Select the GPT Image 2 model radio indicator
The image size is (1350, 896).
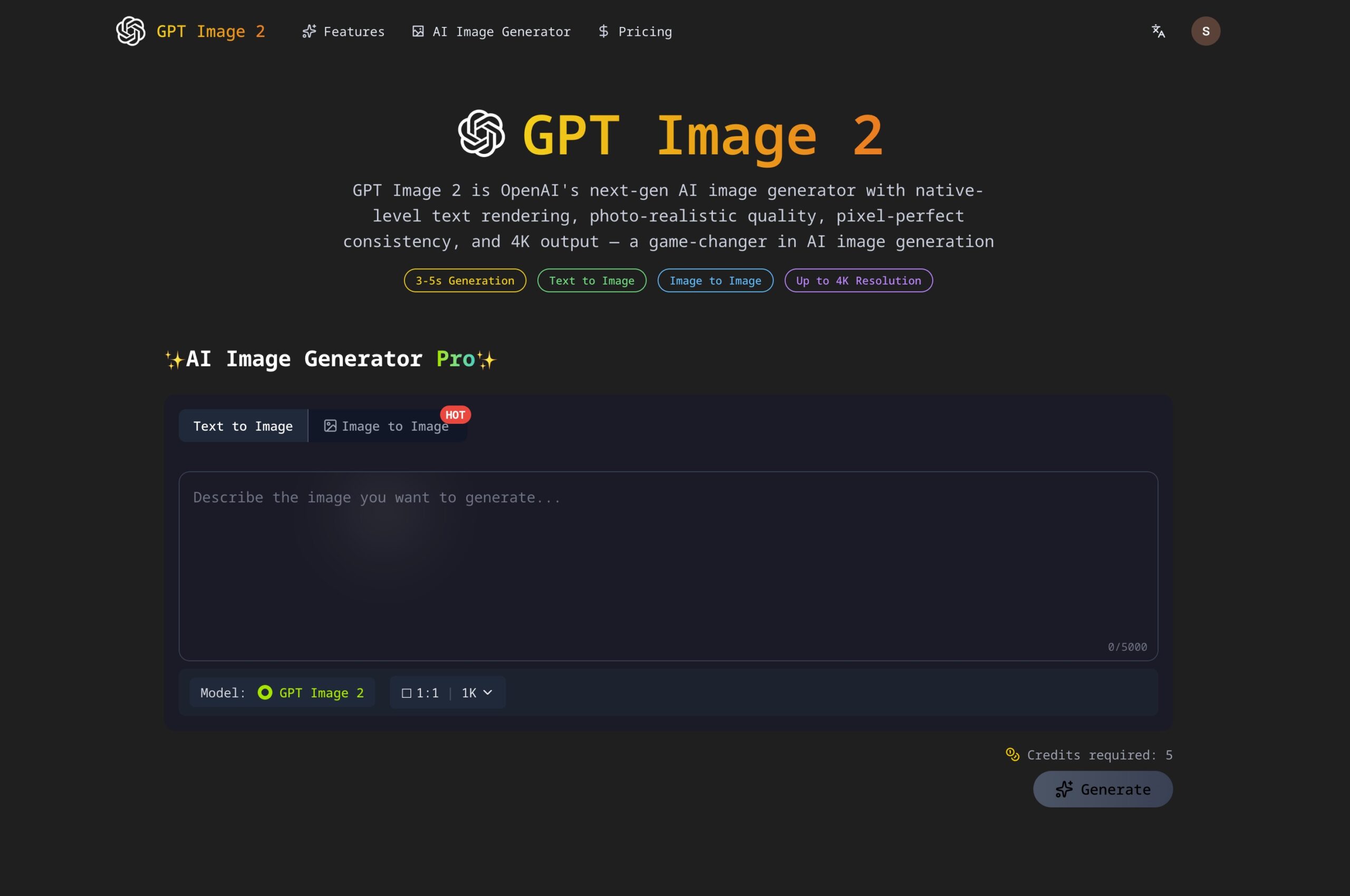pos(265,692)
